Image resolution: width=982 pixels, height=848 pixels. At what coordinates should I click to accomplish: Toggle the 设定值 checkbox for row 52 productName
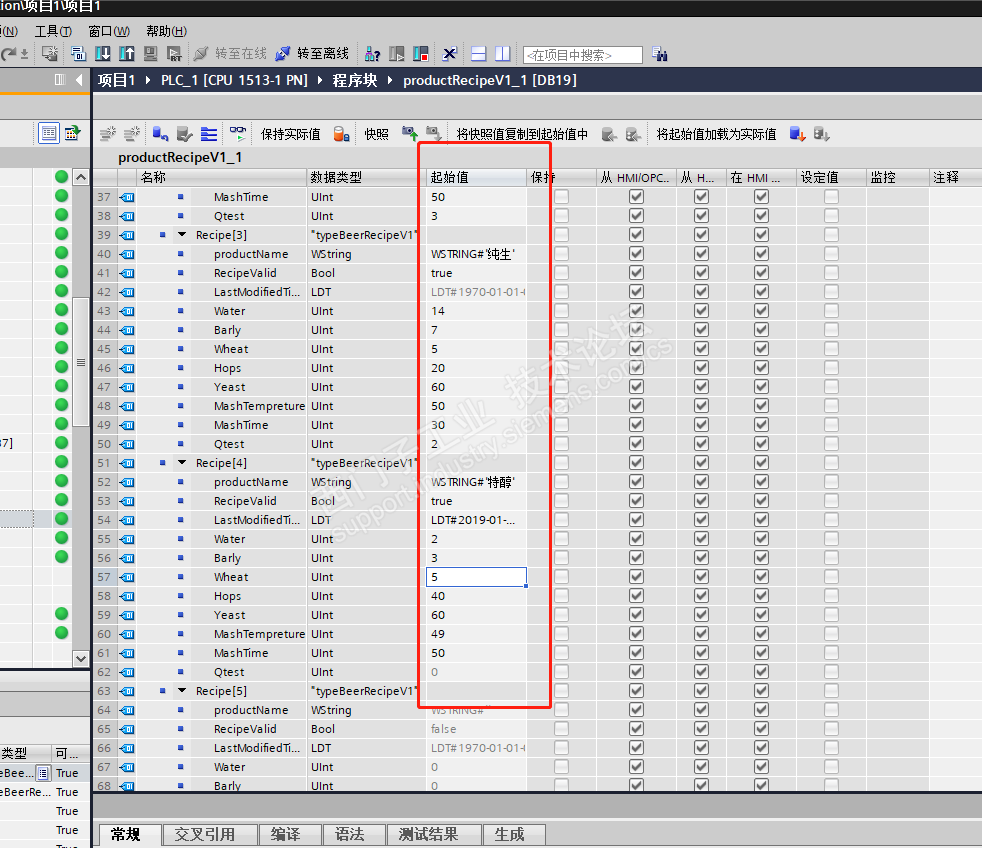831,482
